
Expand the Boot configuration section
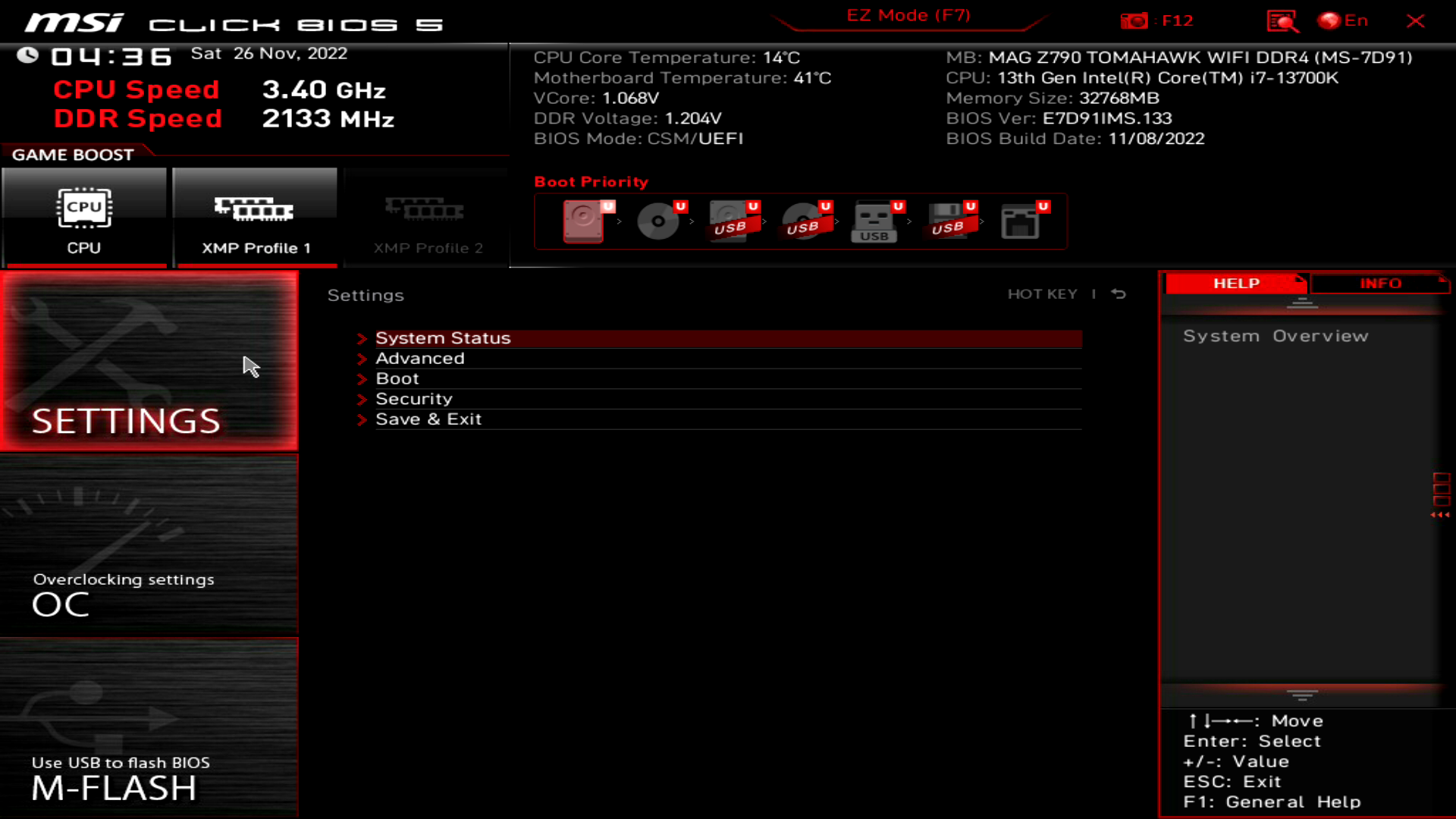(396, 378)
